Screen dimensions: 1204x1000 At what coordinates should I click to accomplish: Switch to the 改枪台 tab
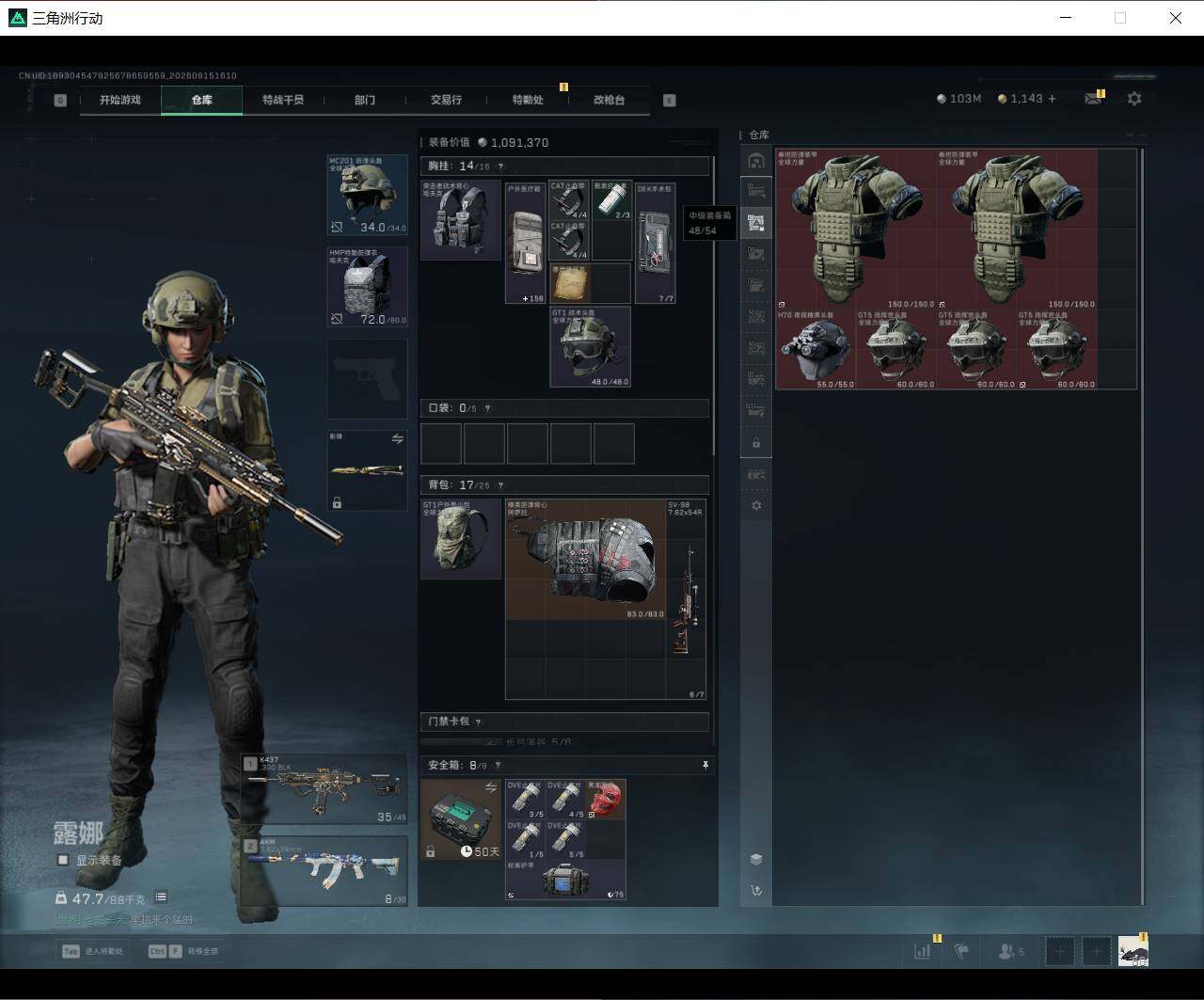[x=609, y=100]
